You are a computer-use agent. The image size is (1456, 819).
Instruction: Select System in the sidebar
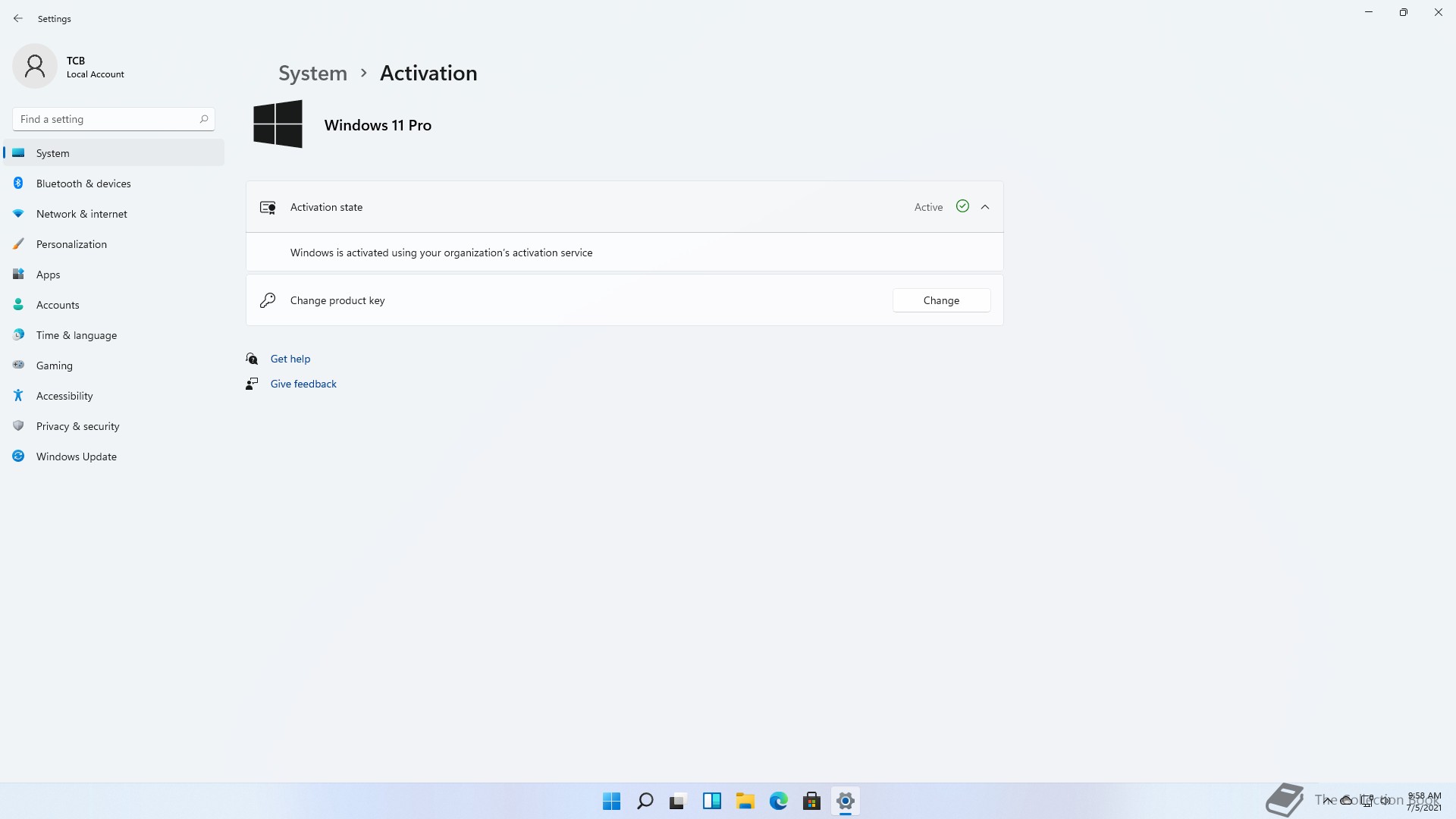click(114, 153)
